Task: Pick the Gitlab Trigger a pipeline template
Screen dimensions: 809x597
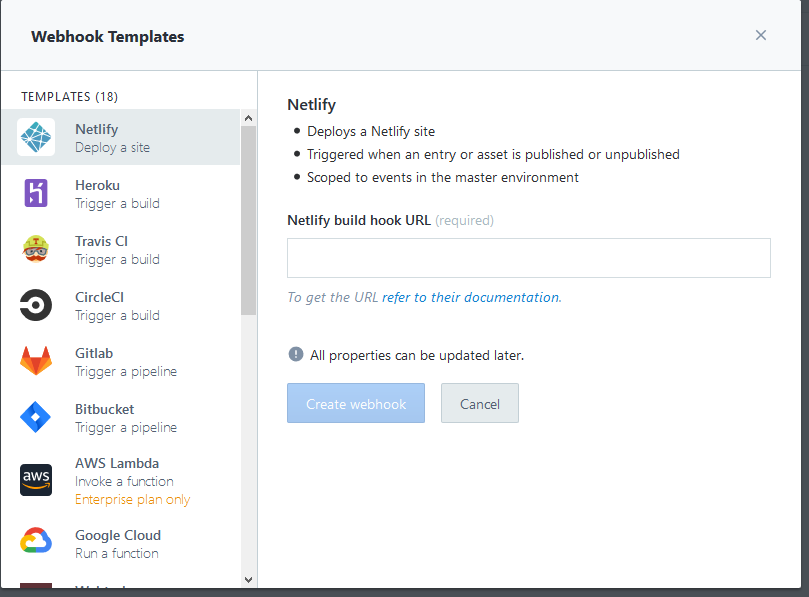Action: tap(121, 361)
